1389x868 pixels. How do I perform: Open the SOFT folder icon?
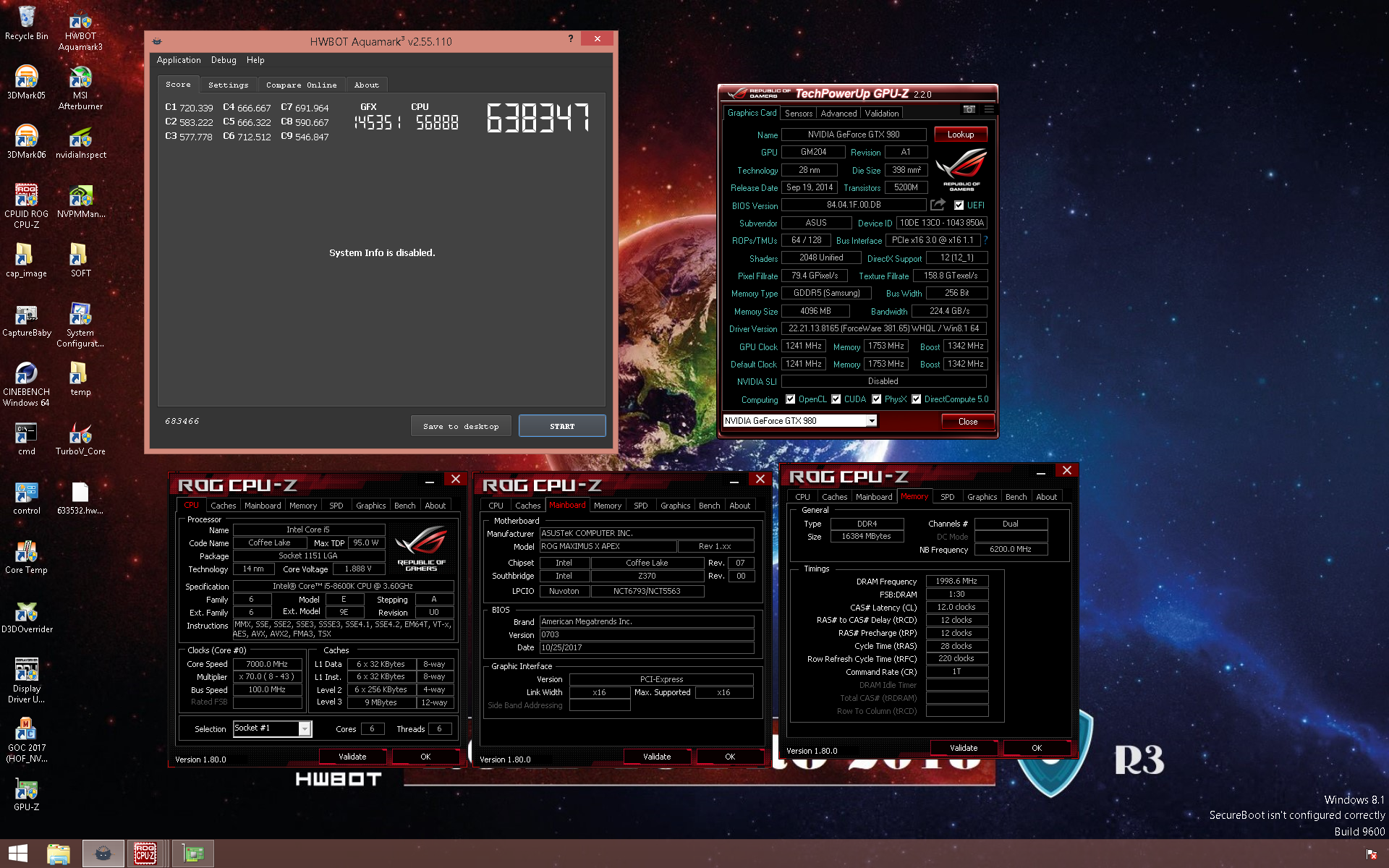point(80,260)
